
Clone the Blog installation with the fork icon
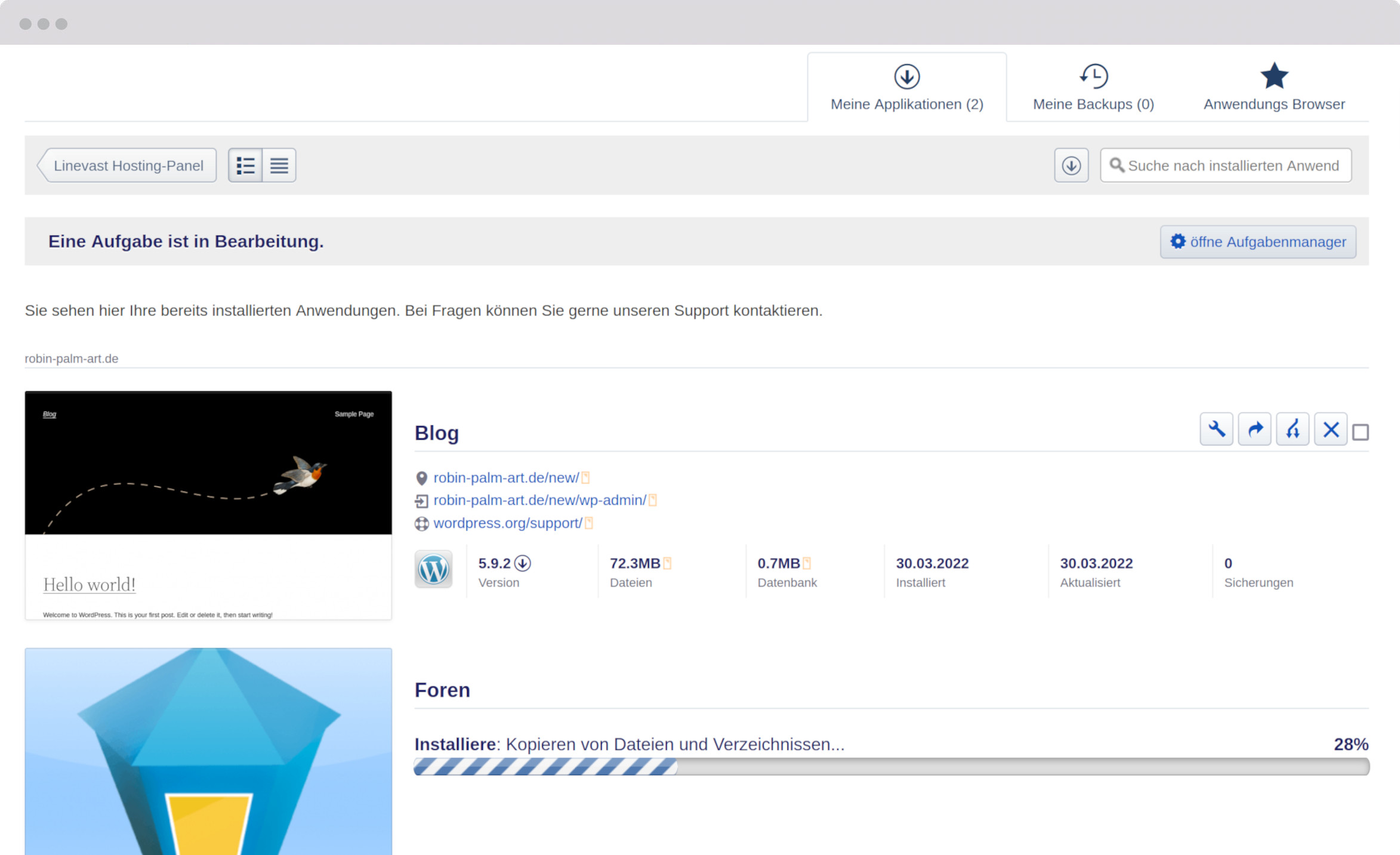pyautogui.click(x=1293, y=429)
